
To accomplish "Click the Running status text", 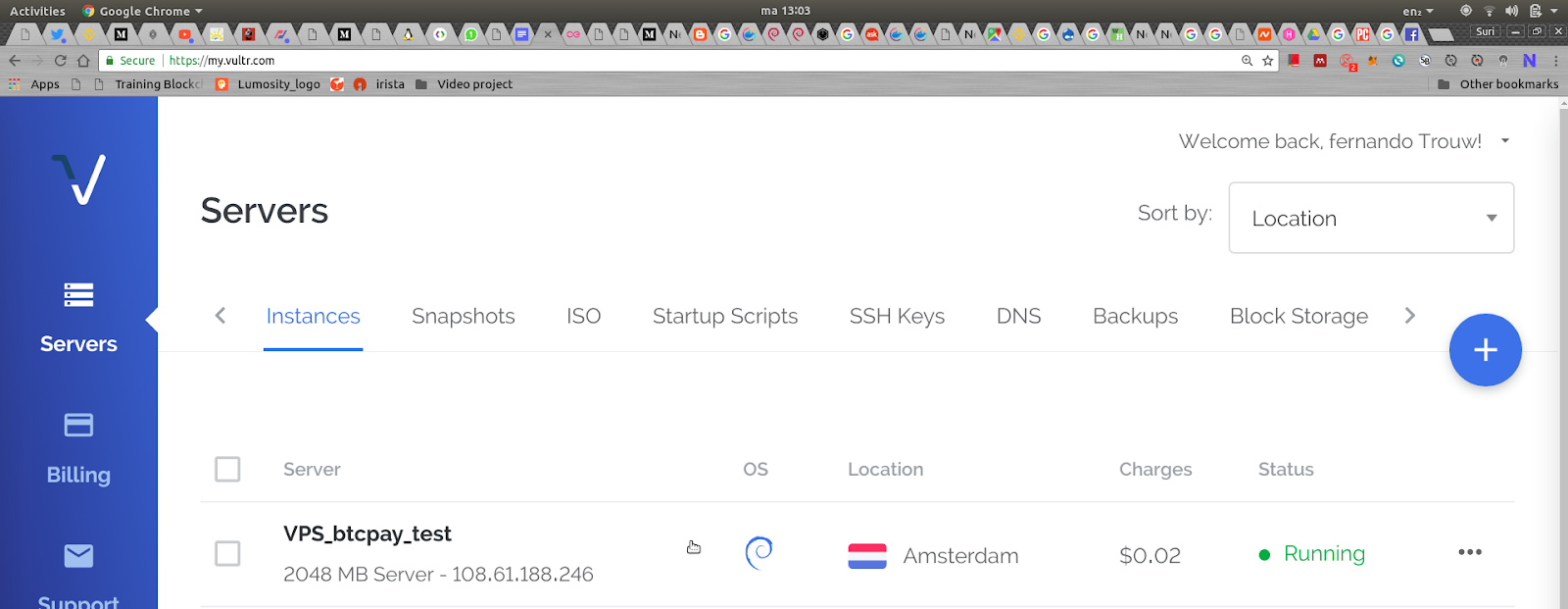I will click(1324, 554).
